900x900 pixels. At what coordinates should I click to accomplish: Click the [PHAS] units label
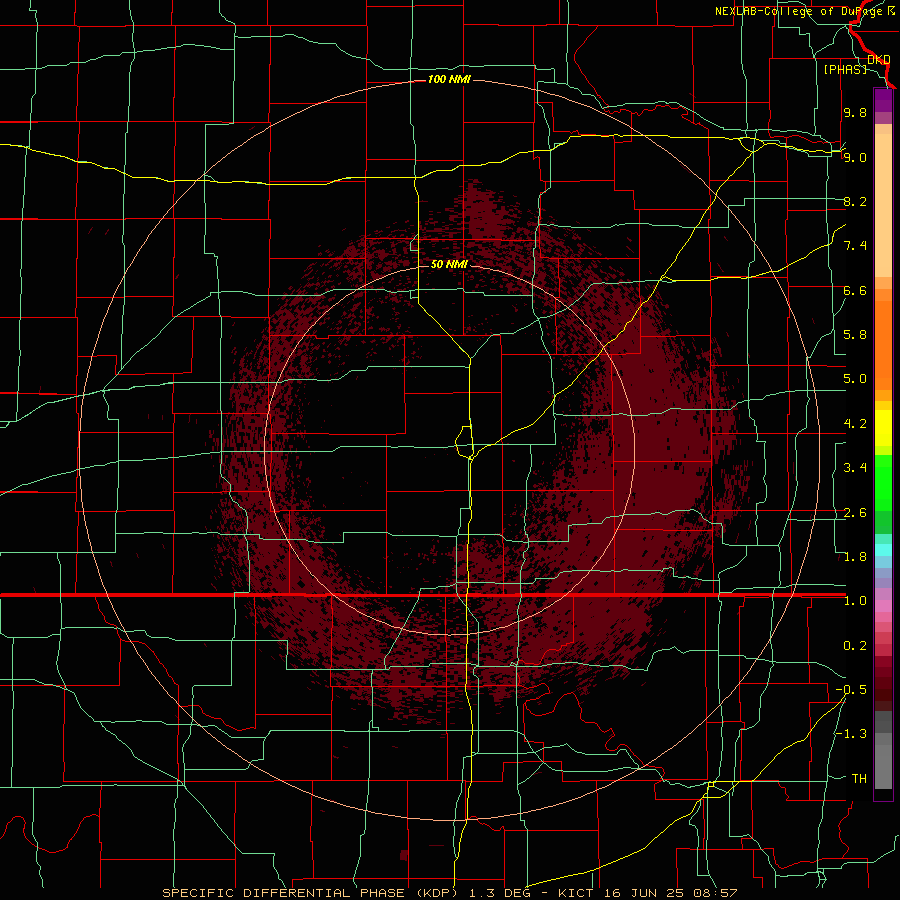(845, 70)
